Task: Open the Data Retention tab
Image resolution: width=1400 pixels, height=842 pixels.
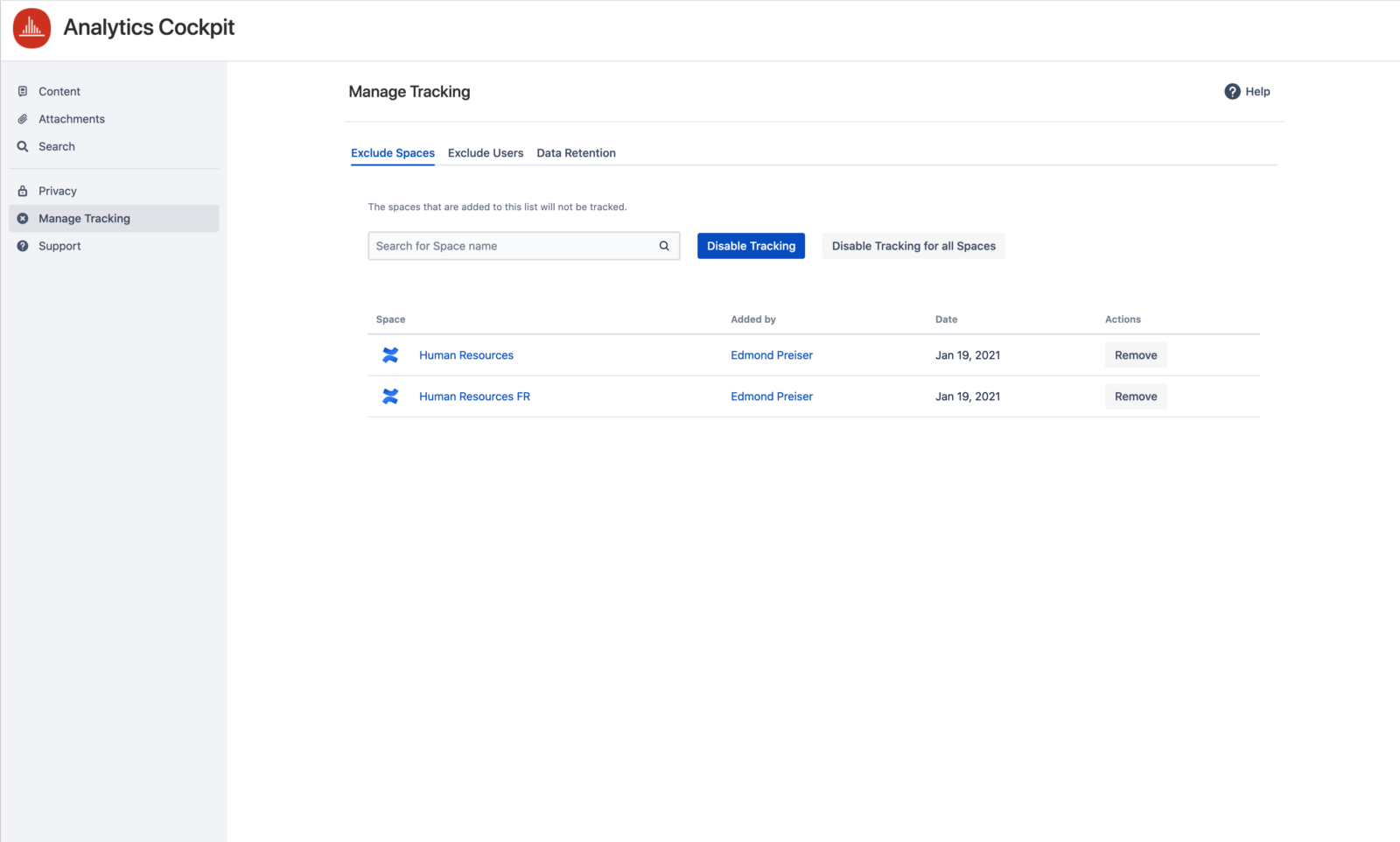Action: click(x=576, y=152)
